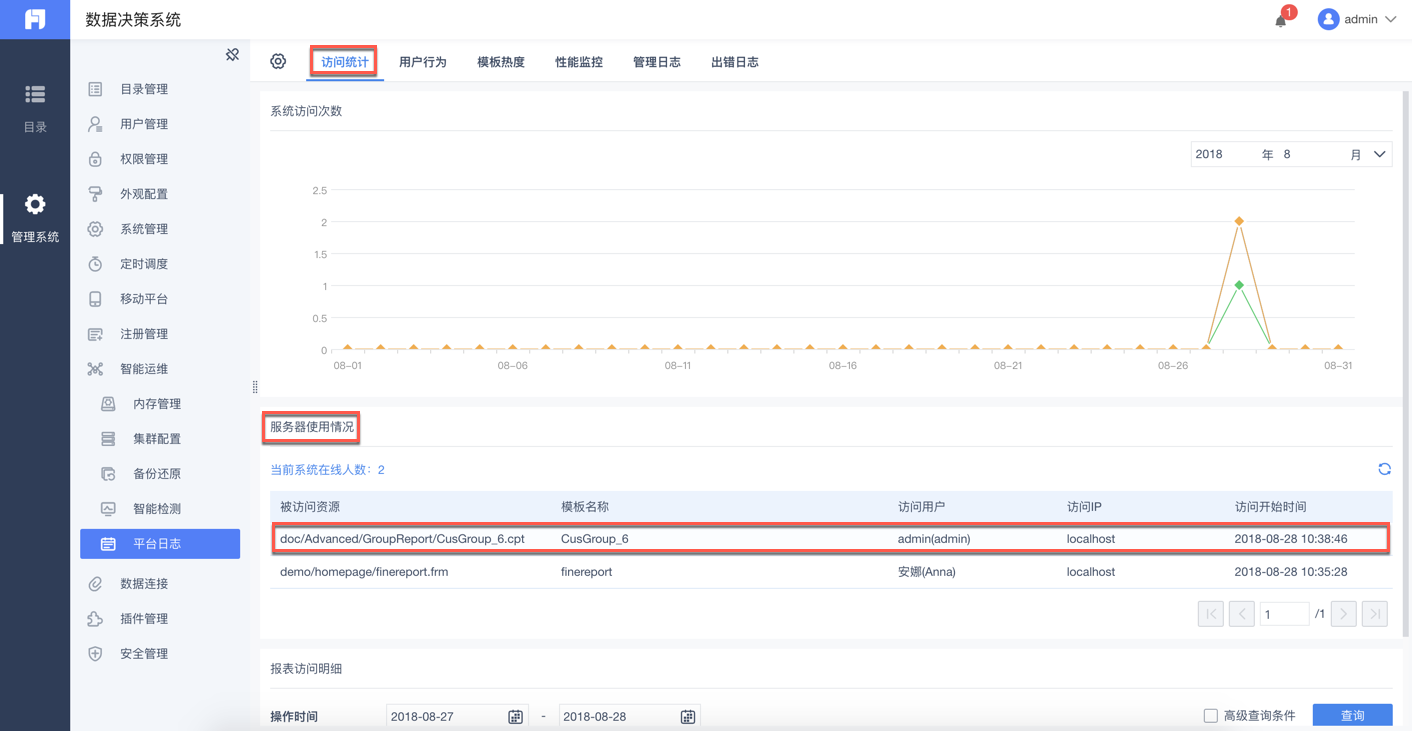The image size is (1412, 731).
Task: Go to the next page of results
Action: 1343,613
